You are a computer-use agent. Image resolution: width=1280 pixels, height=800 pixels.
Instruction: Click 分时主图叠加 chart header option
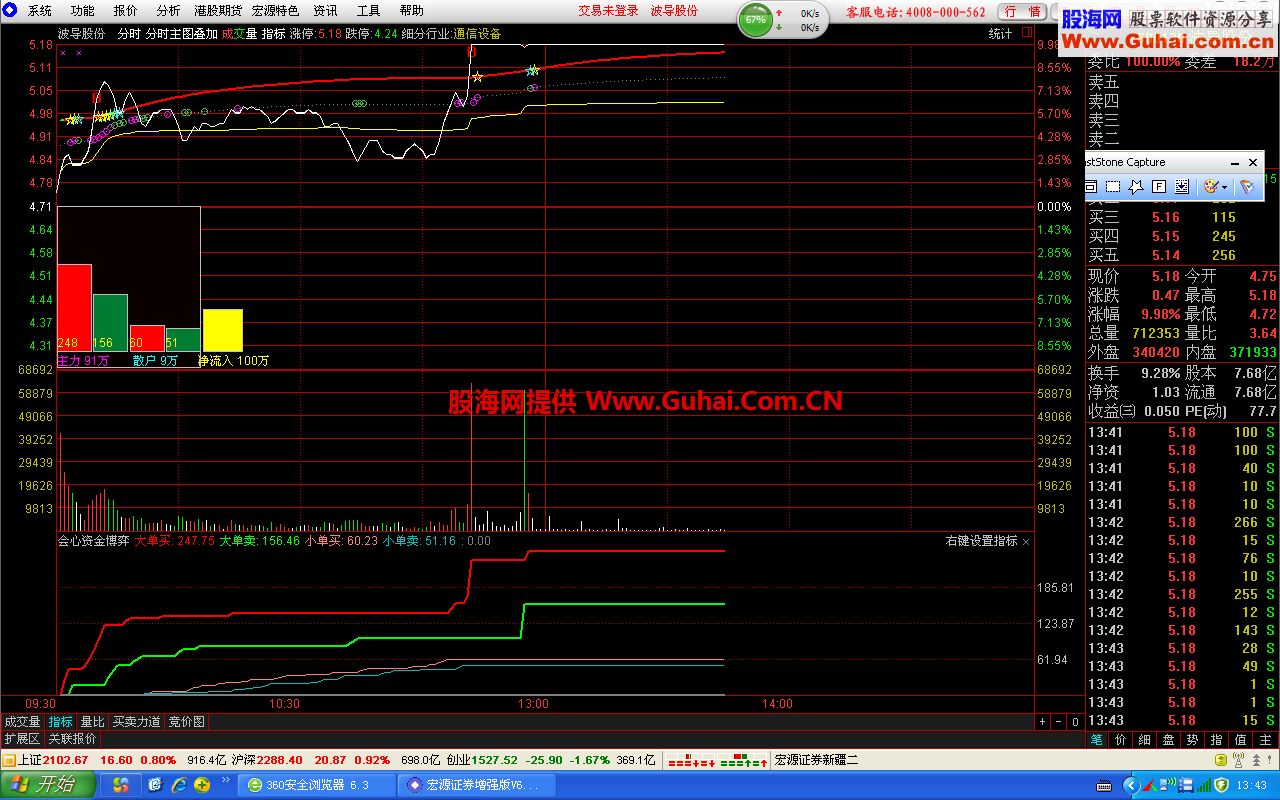[182, 33]
